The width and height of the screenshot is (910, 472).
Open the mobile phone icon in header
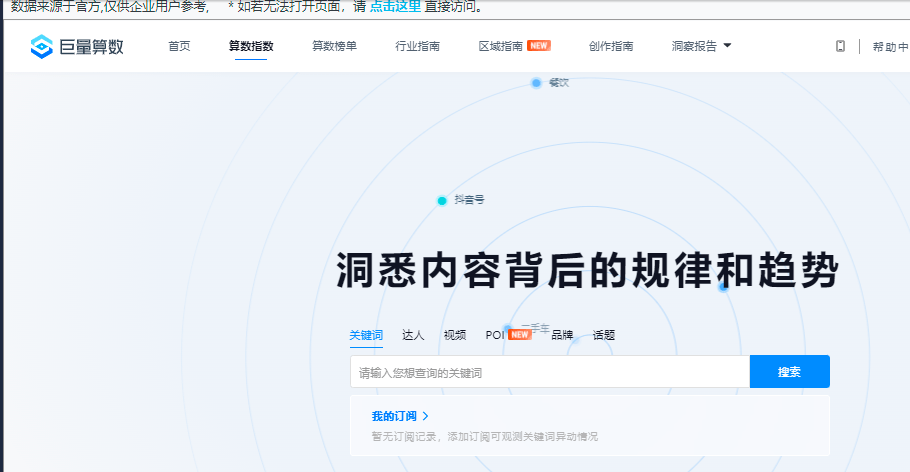[x=840, y=46]
